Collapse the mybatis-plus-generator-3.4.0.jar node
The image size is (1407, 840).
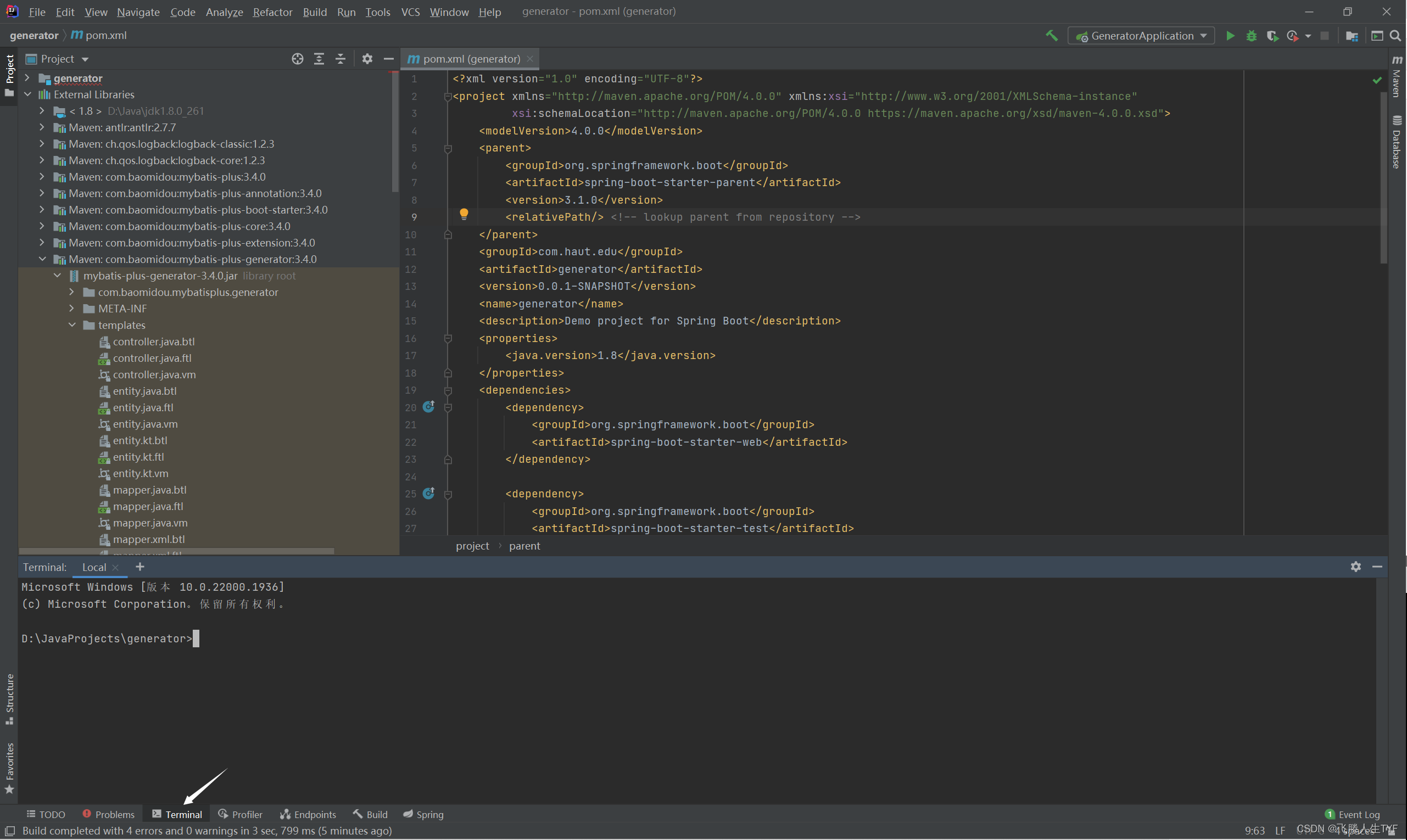[x=57, y=276]
